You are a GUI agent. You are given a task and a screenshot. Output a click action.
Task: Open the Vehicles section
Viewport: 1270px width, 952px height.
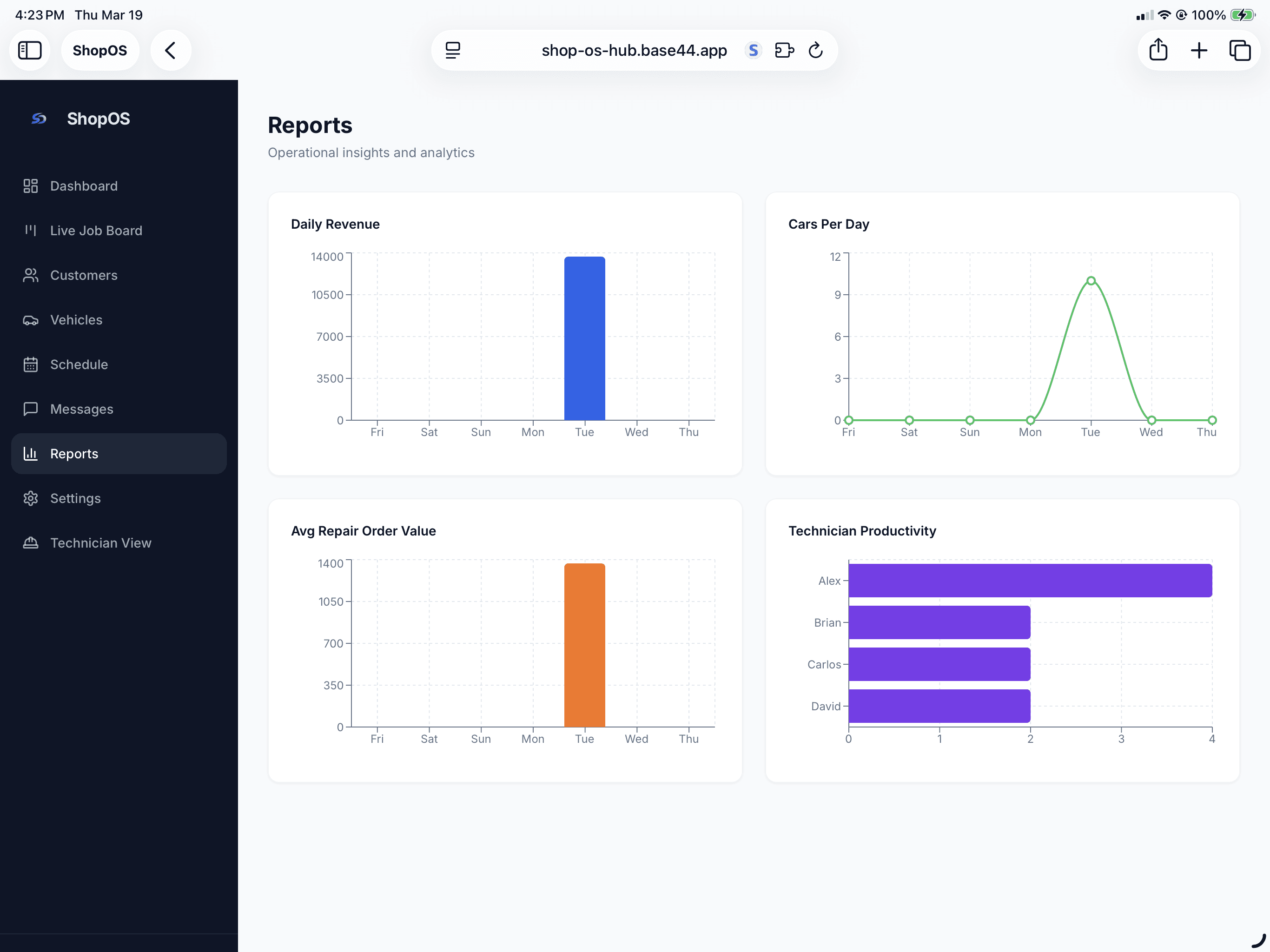click(x=76, y=320)
